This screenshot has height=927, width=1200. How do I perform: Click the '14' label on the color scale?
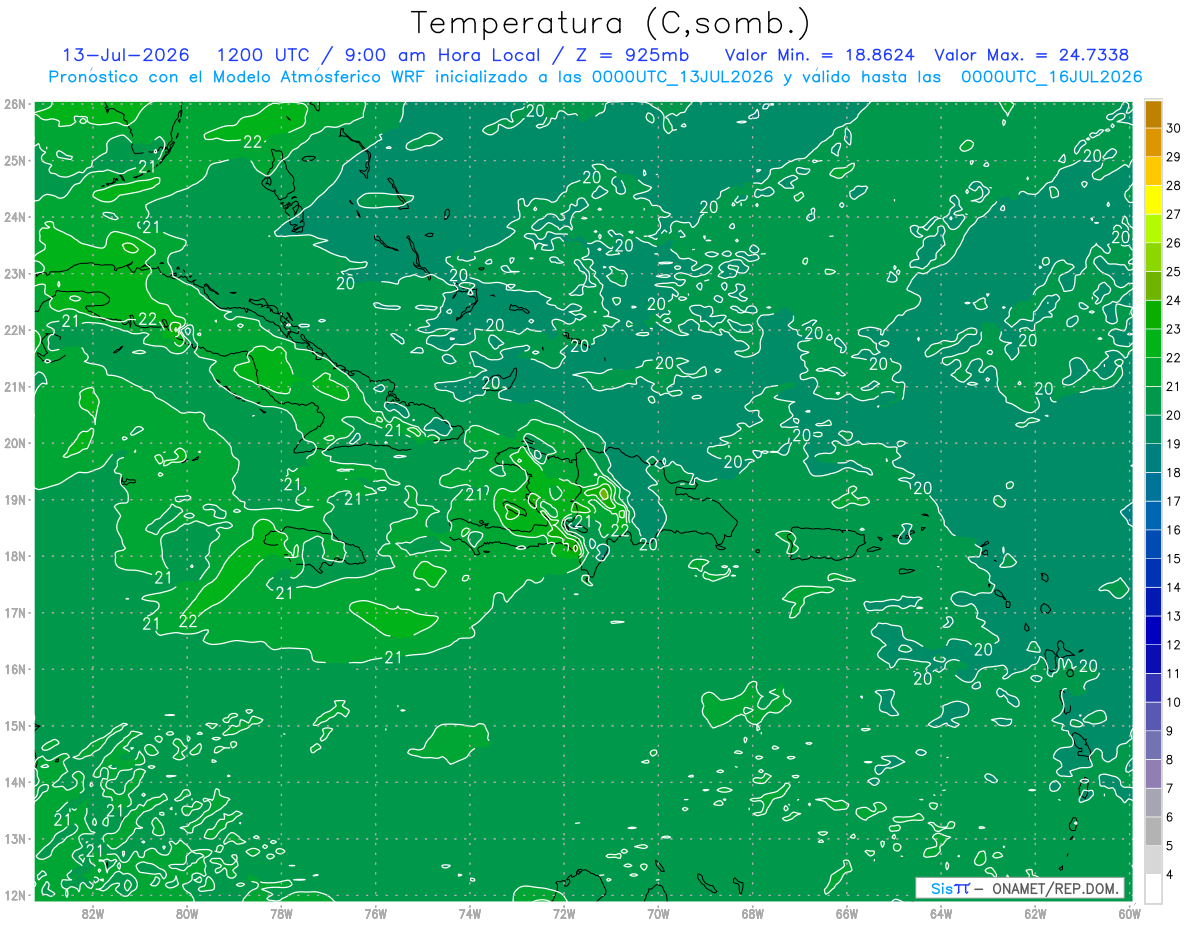tap(1174, 587)
